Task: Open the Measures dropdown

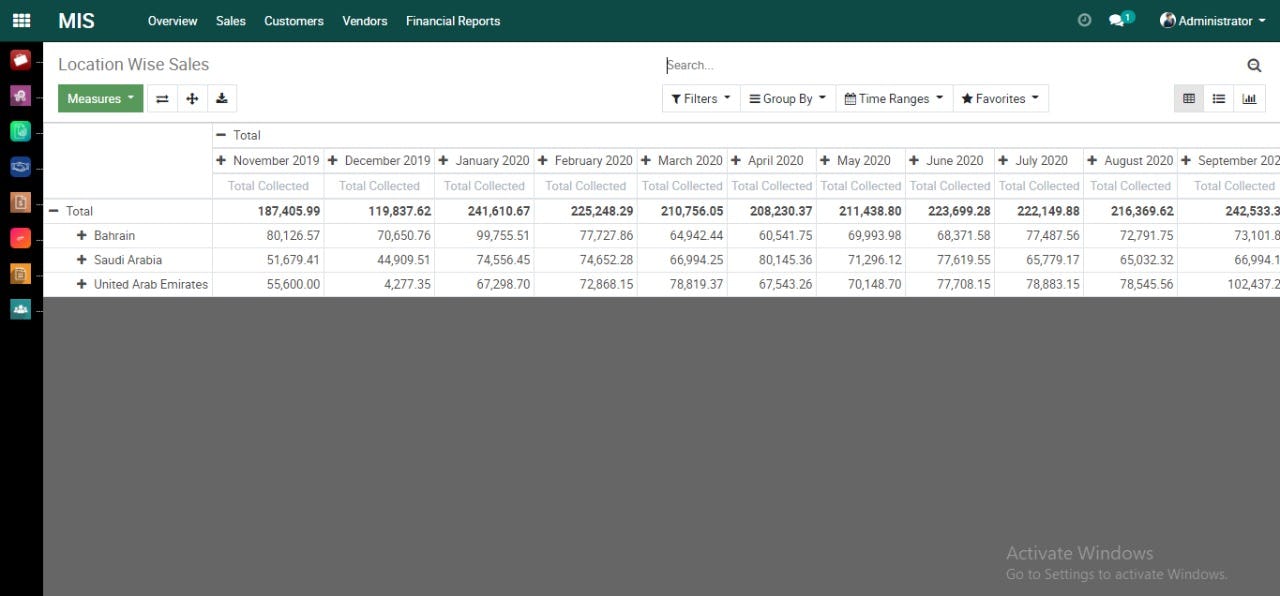Action: point(100,98)
